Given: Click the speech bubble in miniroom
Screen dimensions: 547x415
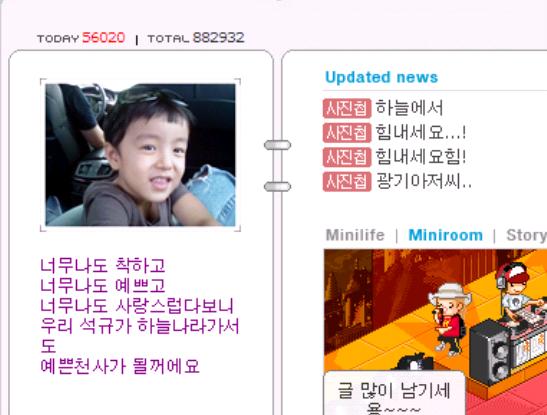Looking at the screenshot, I should tap(395, 393).
